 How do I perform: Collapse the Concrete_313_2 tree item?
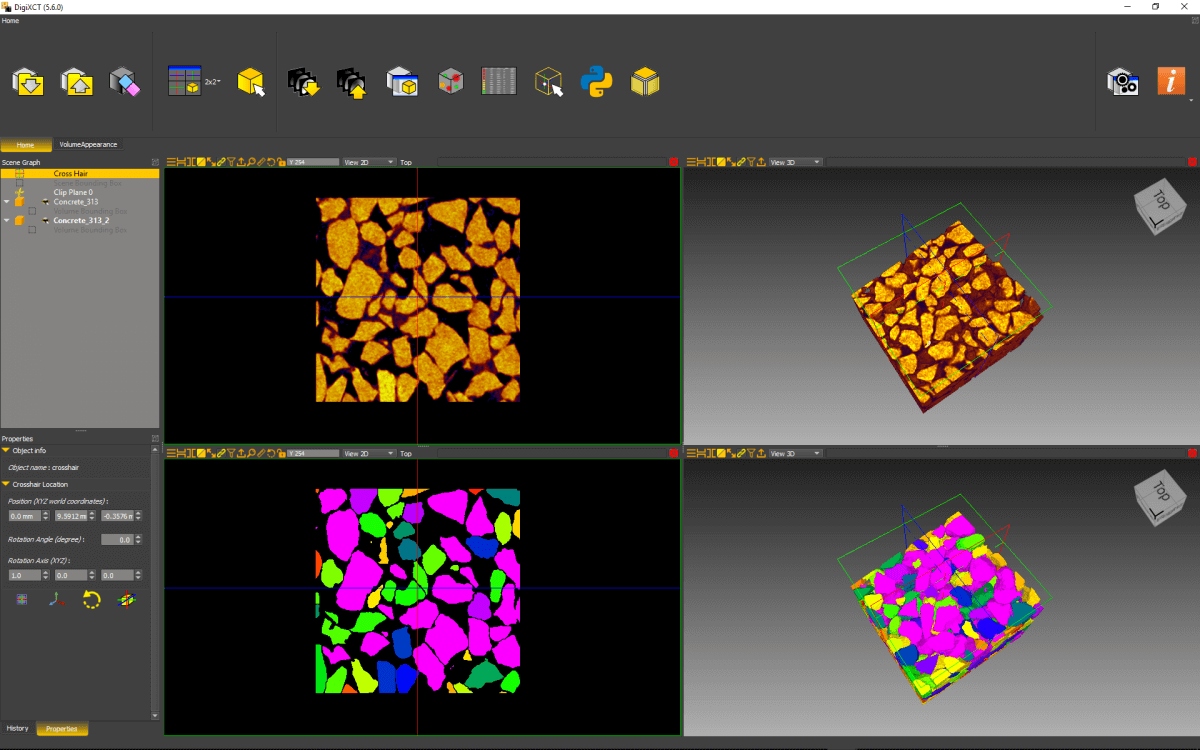[x=6, y=220]
